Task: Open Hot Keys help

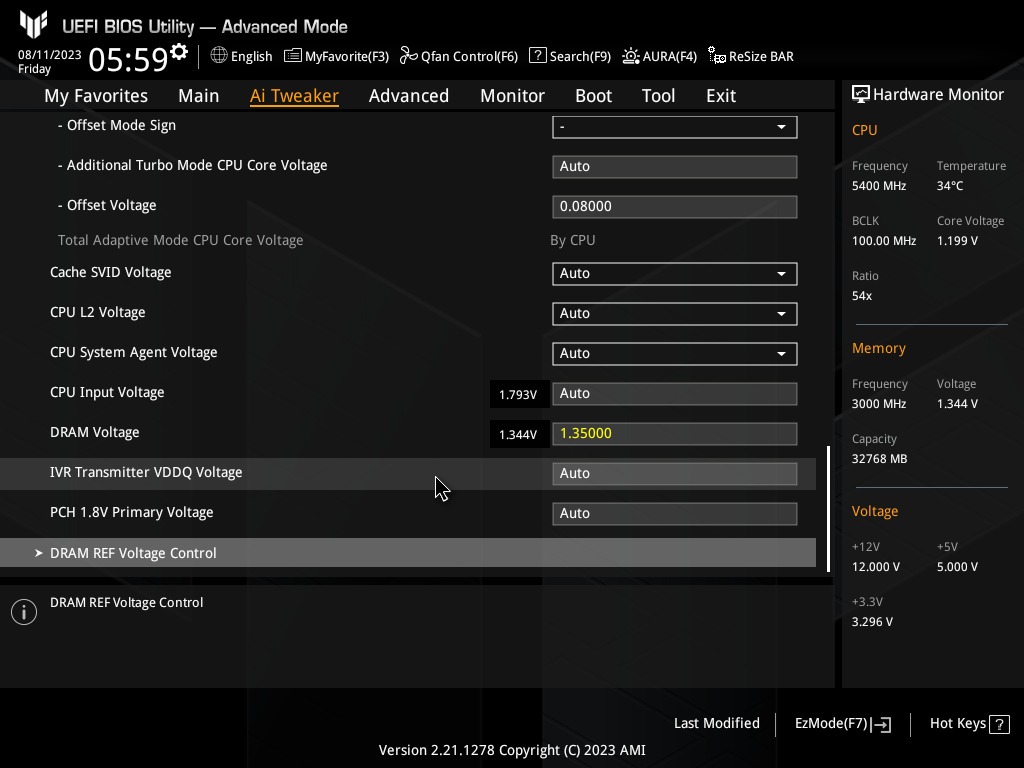Action: tap(970, 724)
